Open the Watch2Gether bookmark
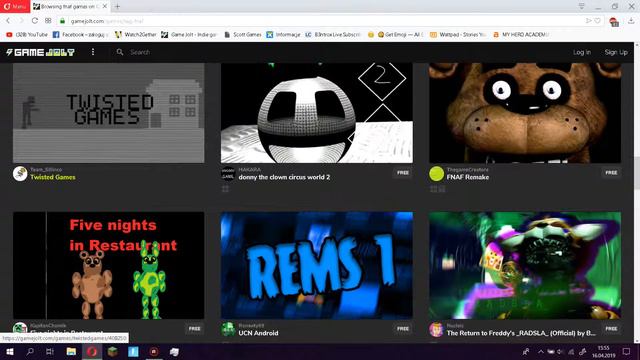This screenshot has width=640, height=360. pos(136,35)
